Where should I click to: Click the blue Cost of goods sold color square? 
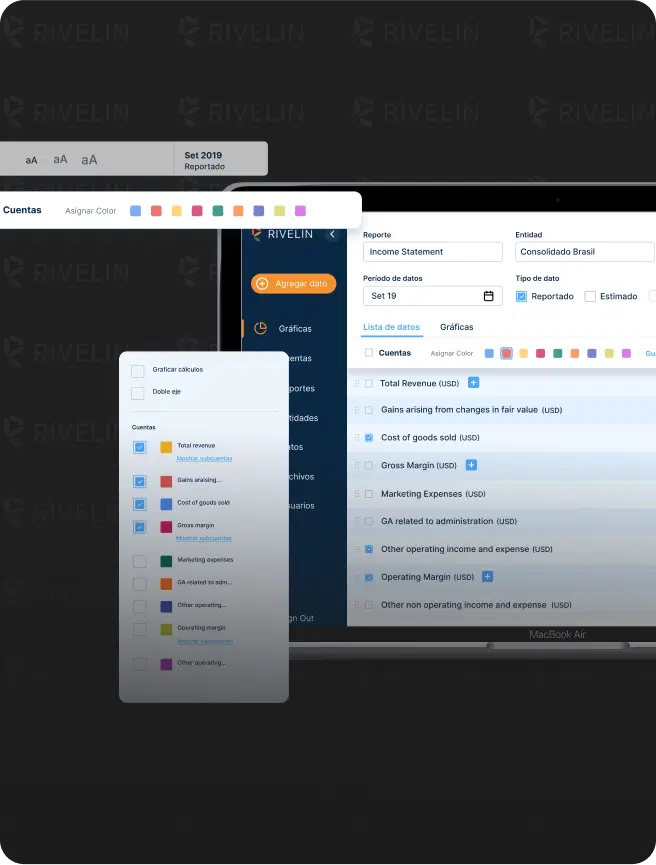click(166, 504)
